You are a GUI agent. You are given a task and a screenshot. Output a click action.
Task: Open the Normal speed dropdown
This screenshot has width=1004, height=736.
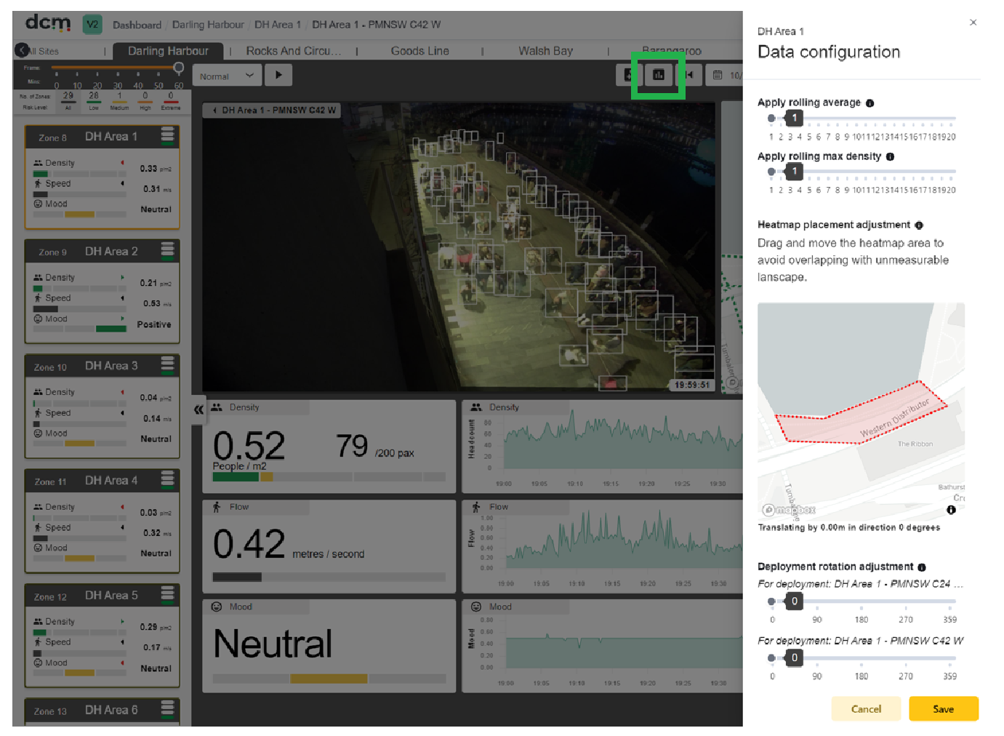click(x=227, y=76)
